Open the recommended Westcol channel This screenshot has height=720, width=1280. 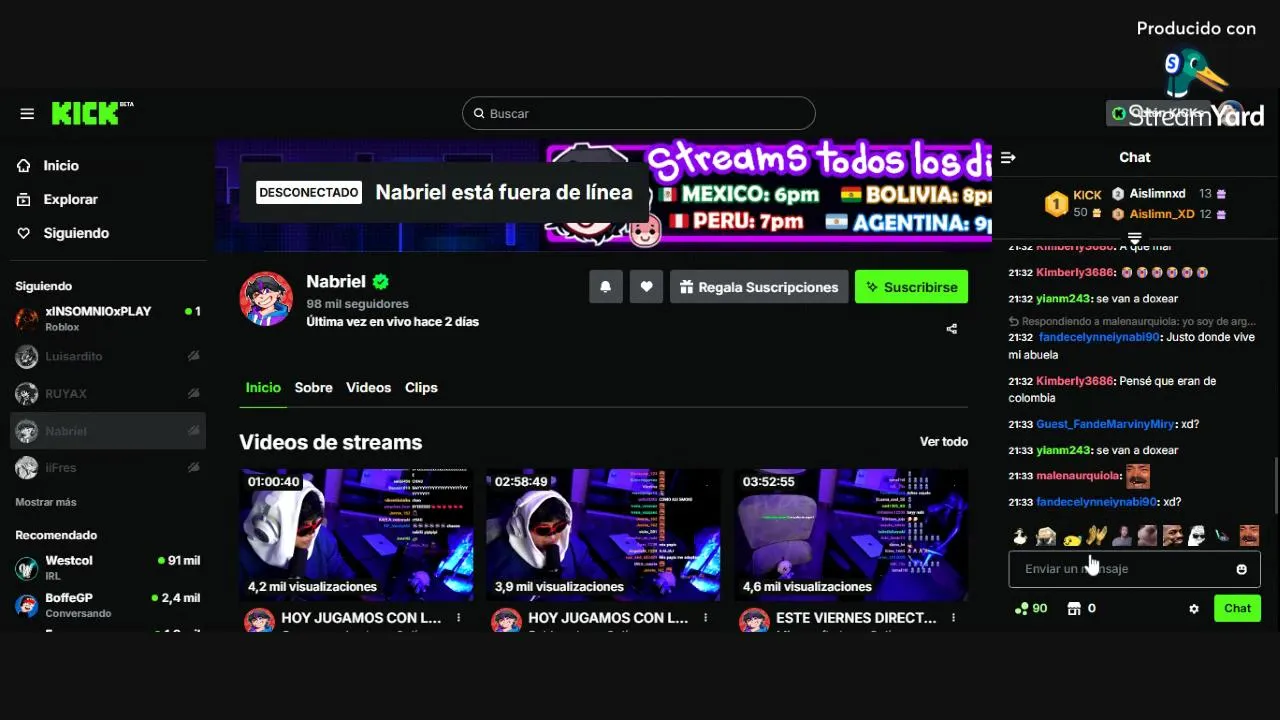108,567
